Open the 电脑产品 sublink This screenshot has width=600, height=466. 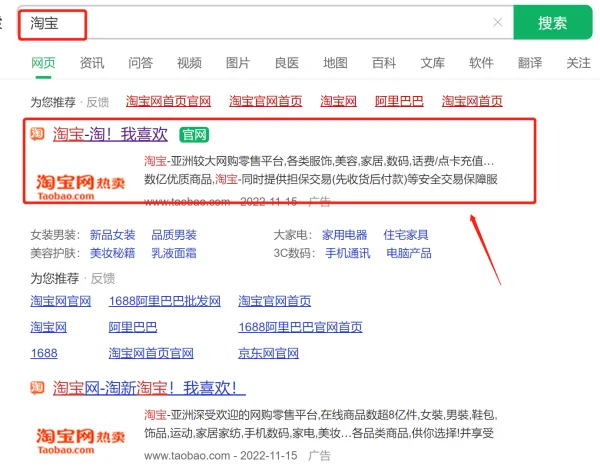coord(409,253)
